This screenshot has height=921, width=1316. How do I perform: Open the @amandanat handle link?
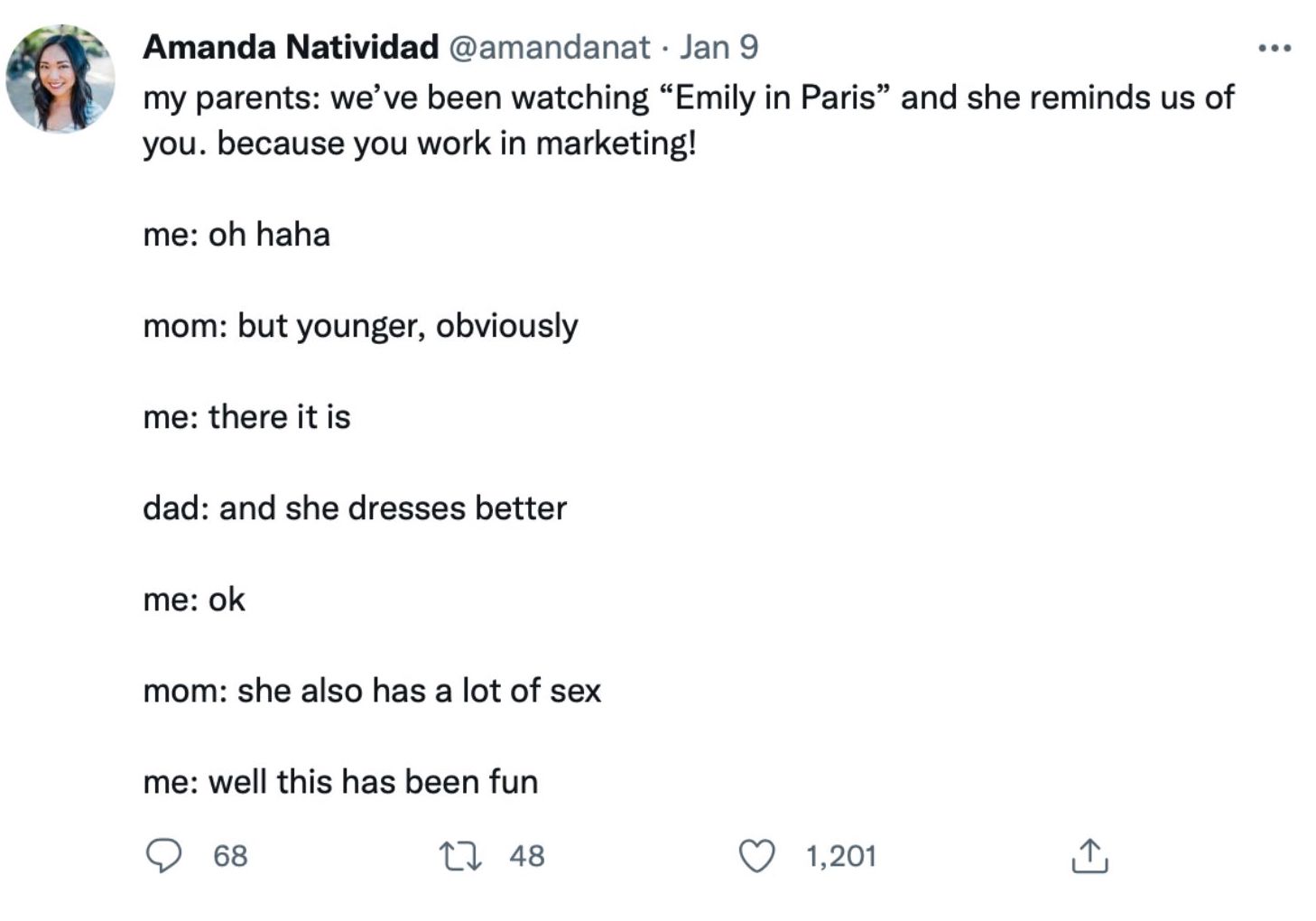549,47
